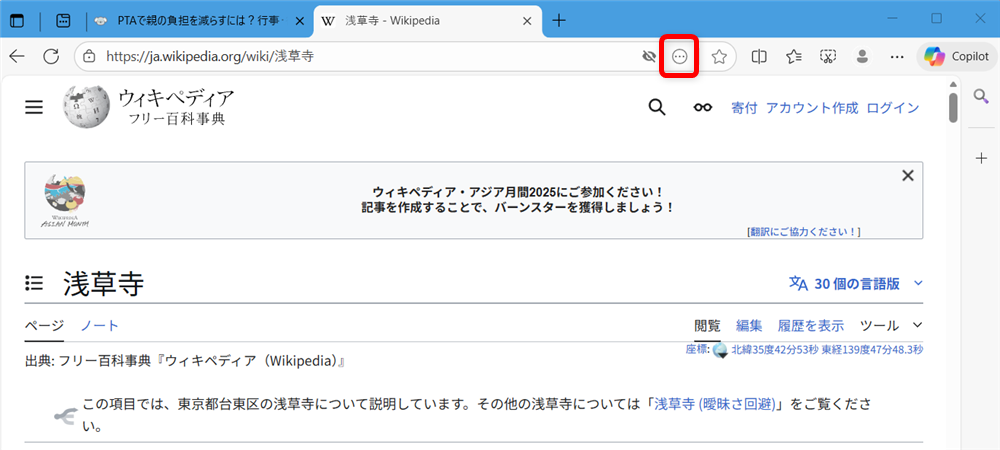Click the Wikipedia Asian Month logo

pyautogui.click(x=64, y=202)
